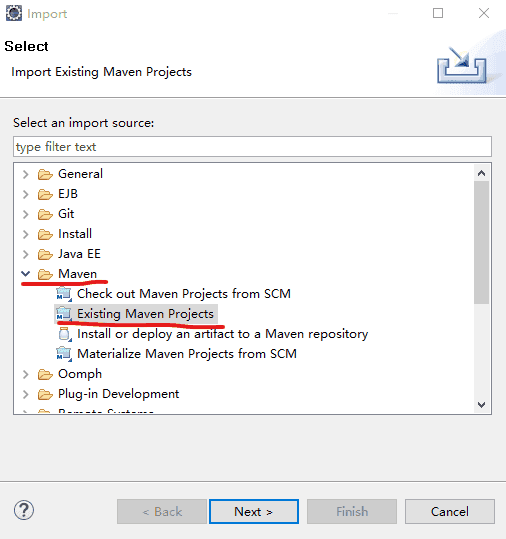This screenshot has height=539, width=506.
Task: Click the help question mark icon
Action: pyautogui.click(x=24, y=510)
